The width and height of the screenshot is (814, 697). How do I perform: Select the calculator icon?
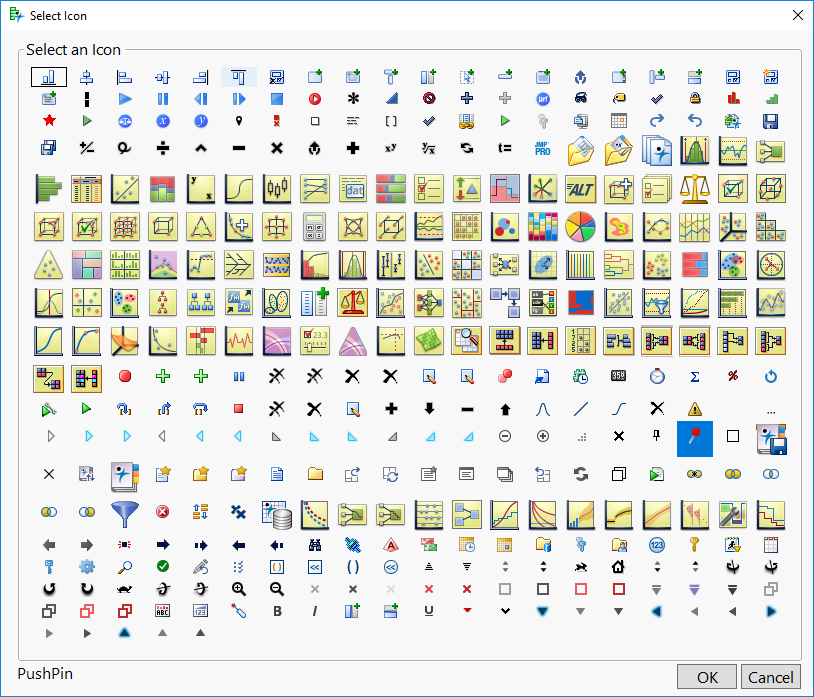[x=315, y=226]
